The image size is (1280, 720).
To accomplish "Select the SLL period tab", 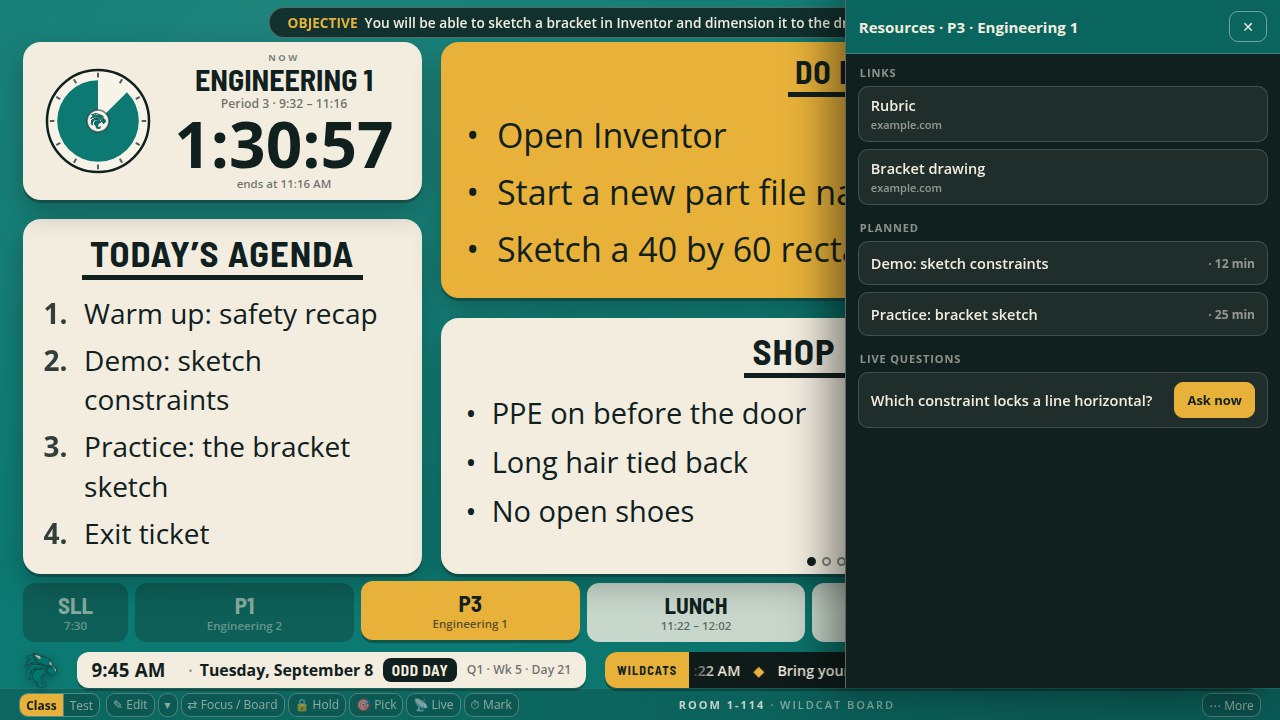I will click(75, 612).
